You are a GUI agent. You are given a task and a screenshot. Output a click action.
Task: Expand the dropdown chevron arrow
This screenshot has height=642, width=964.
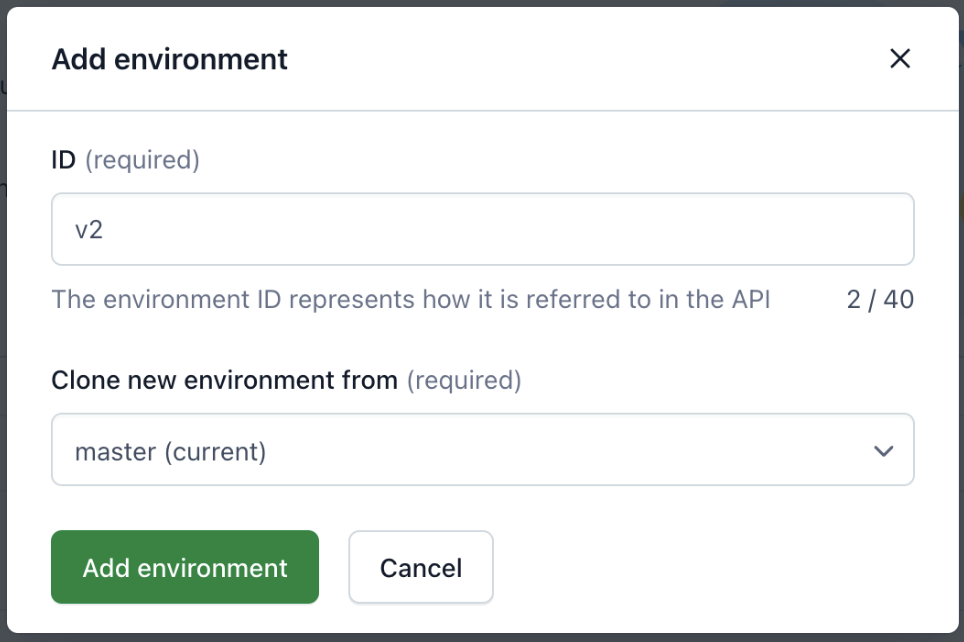tap(883, 451)
